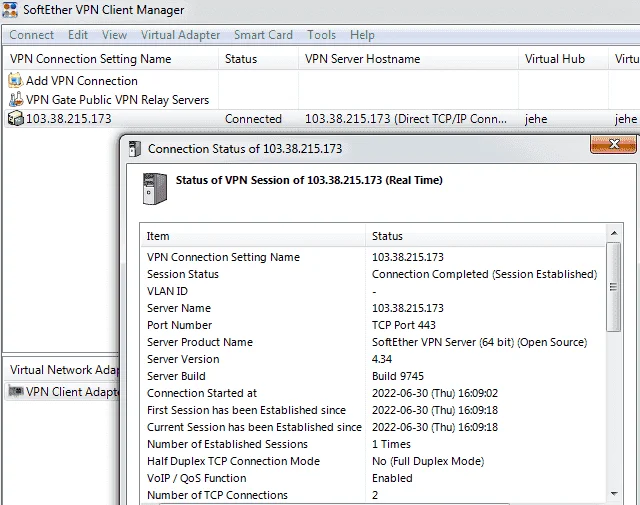
Task: Click the Direct TCP/IP Conn hostname cell
Action: (x=406, y=119)
